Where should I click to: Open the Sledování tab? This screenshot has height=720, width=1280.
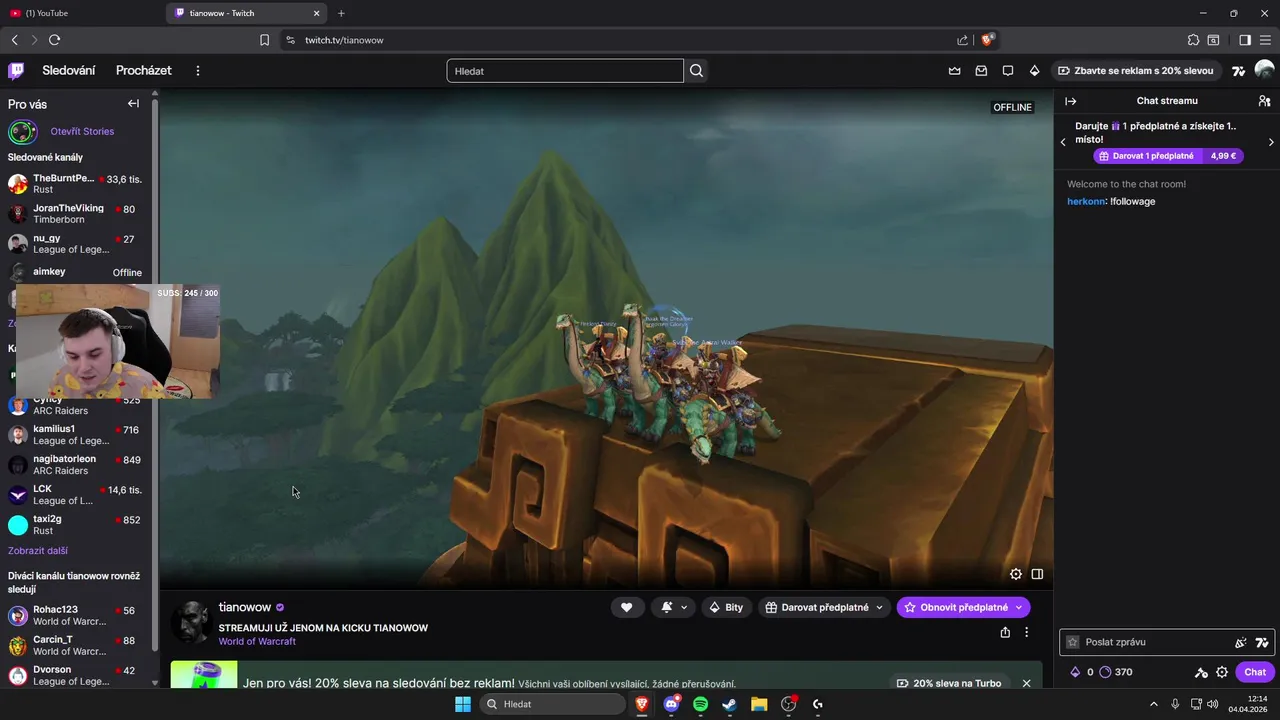tap(69, 71)
